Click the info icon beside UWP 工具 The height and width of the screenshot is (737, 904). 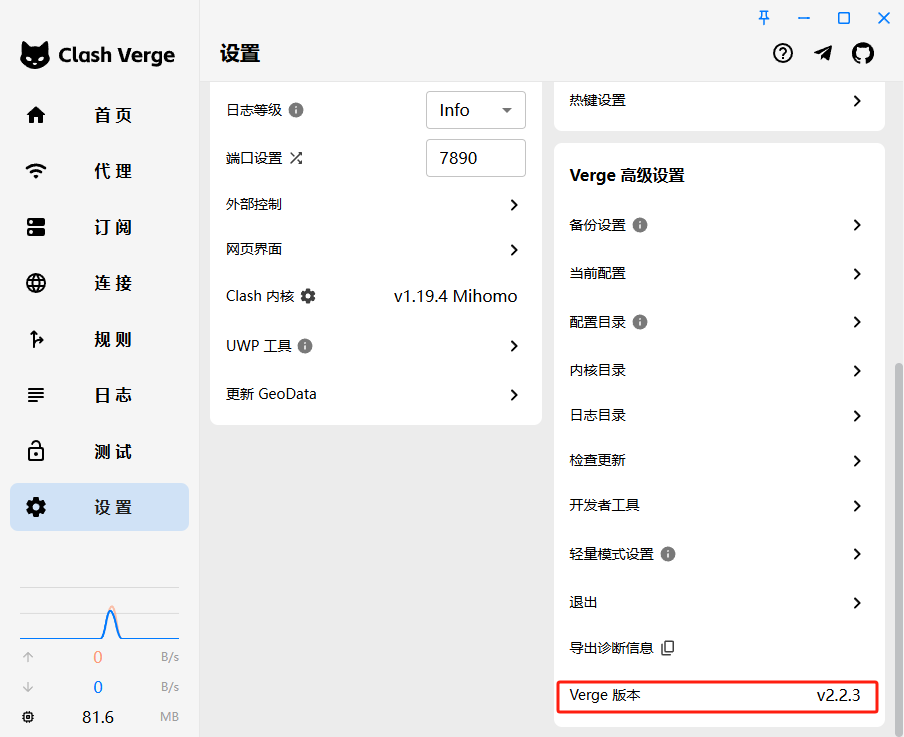tap(305, 346)
